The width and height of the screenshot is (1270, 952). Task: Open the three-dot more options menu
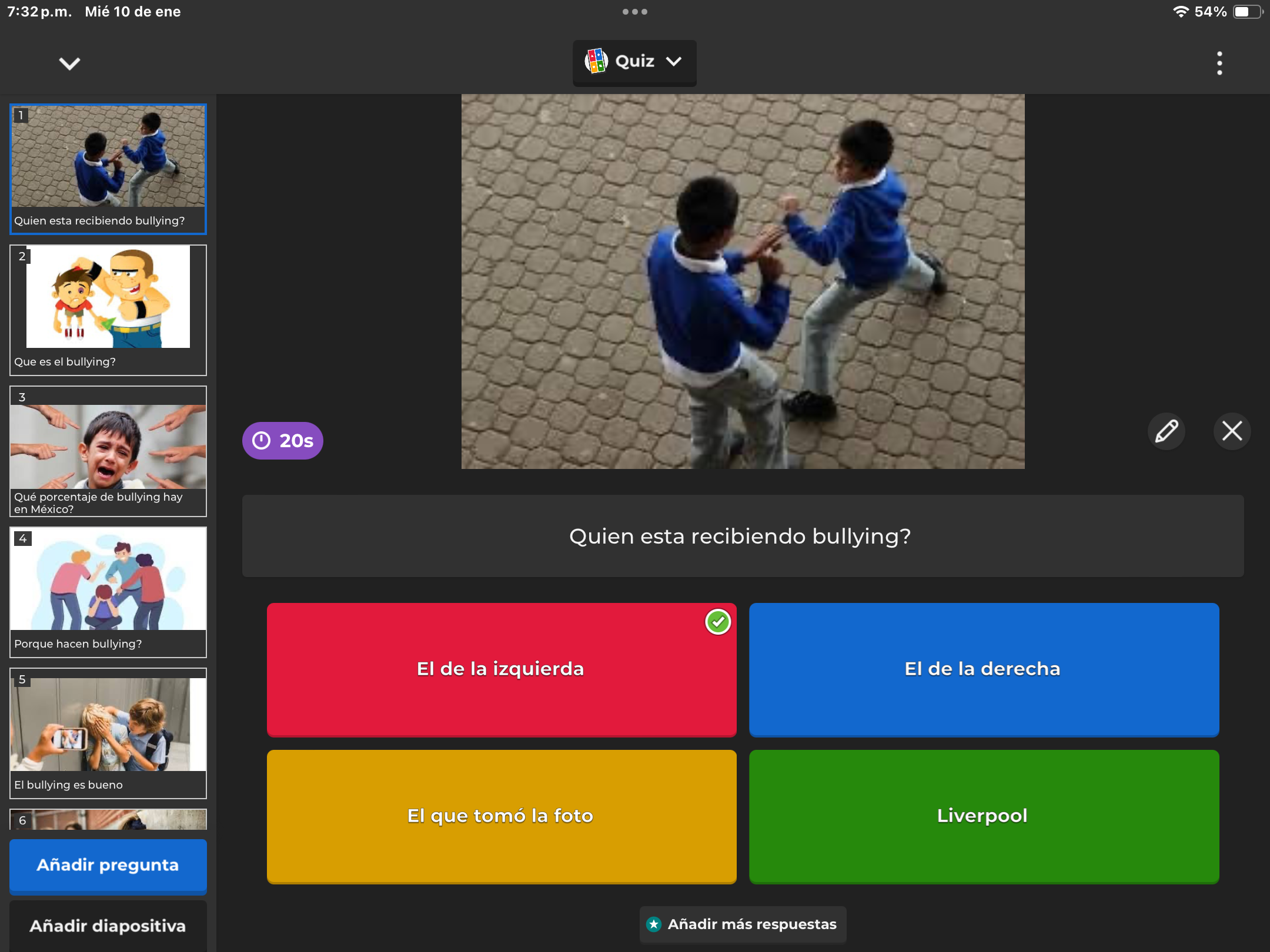pyautogui.click(x=1219, y=63)
